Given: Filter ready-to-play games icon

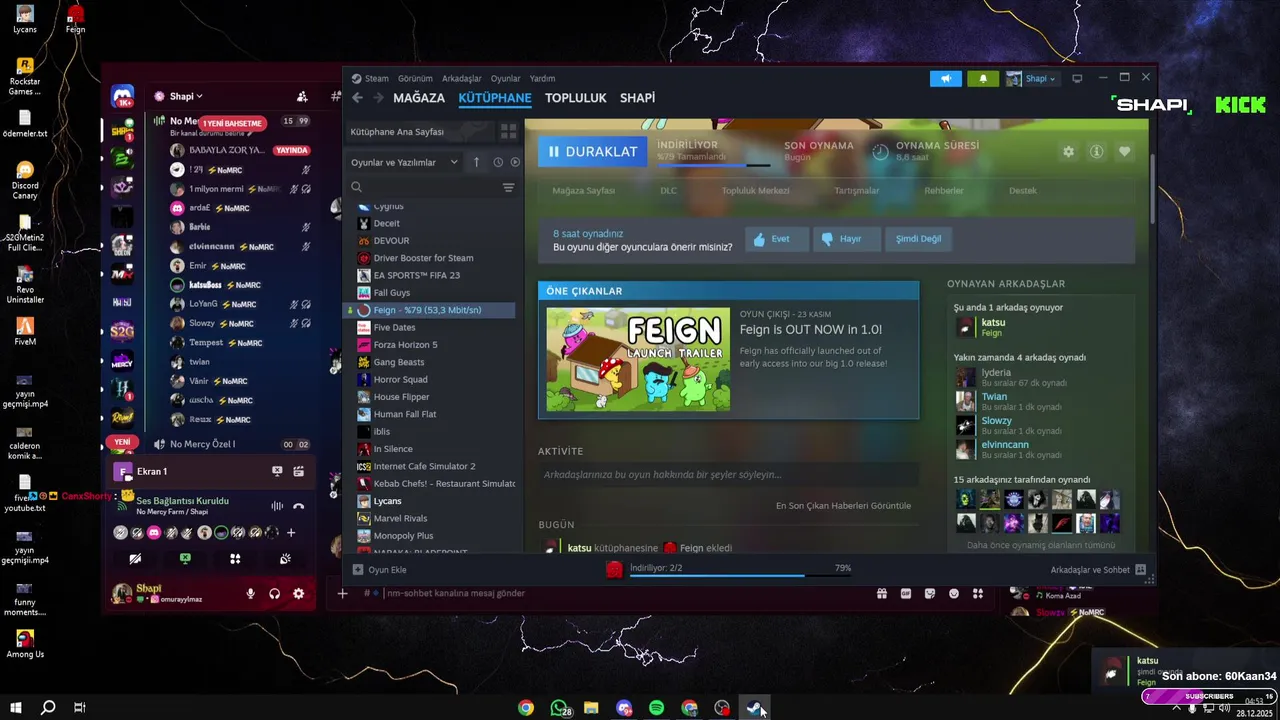Looking at the screenshot, I should (x=515, y=162).
